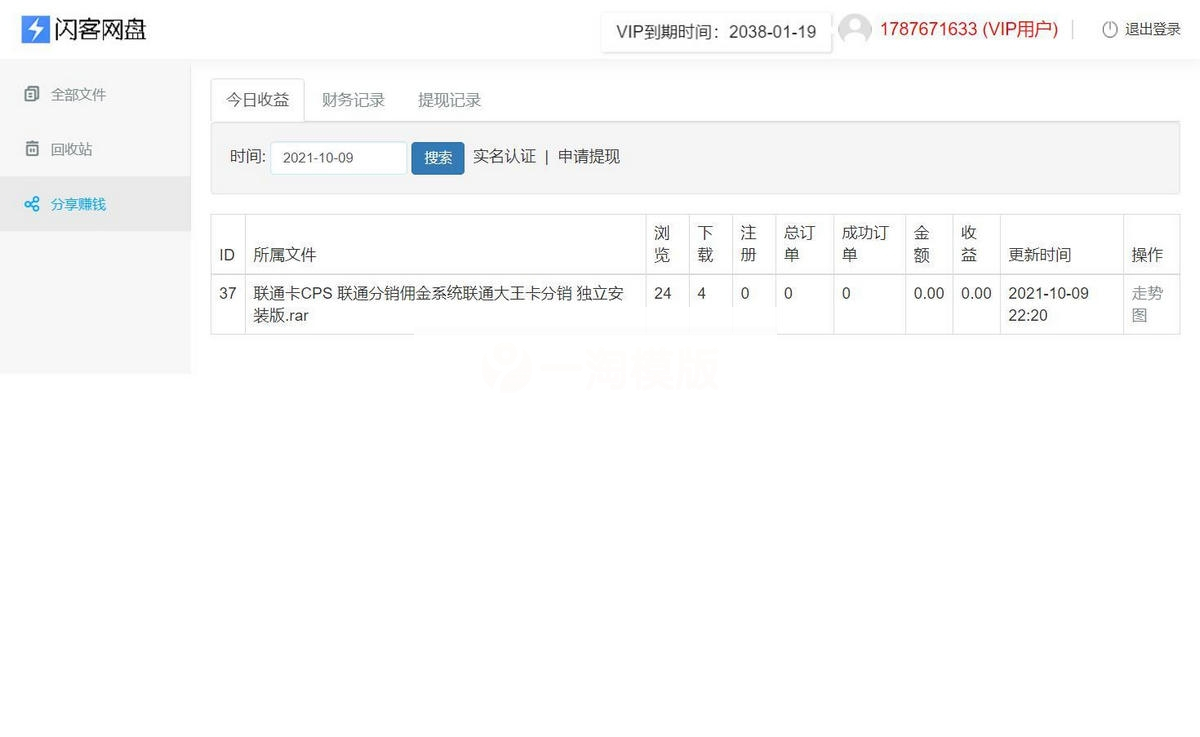Open the 回收站 trash bin icon
Image resolution: width=1200 pixels, height=737 pixels.
point(31,149)
